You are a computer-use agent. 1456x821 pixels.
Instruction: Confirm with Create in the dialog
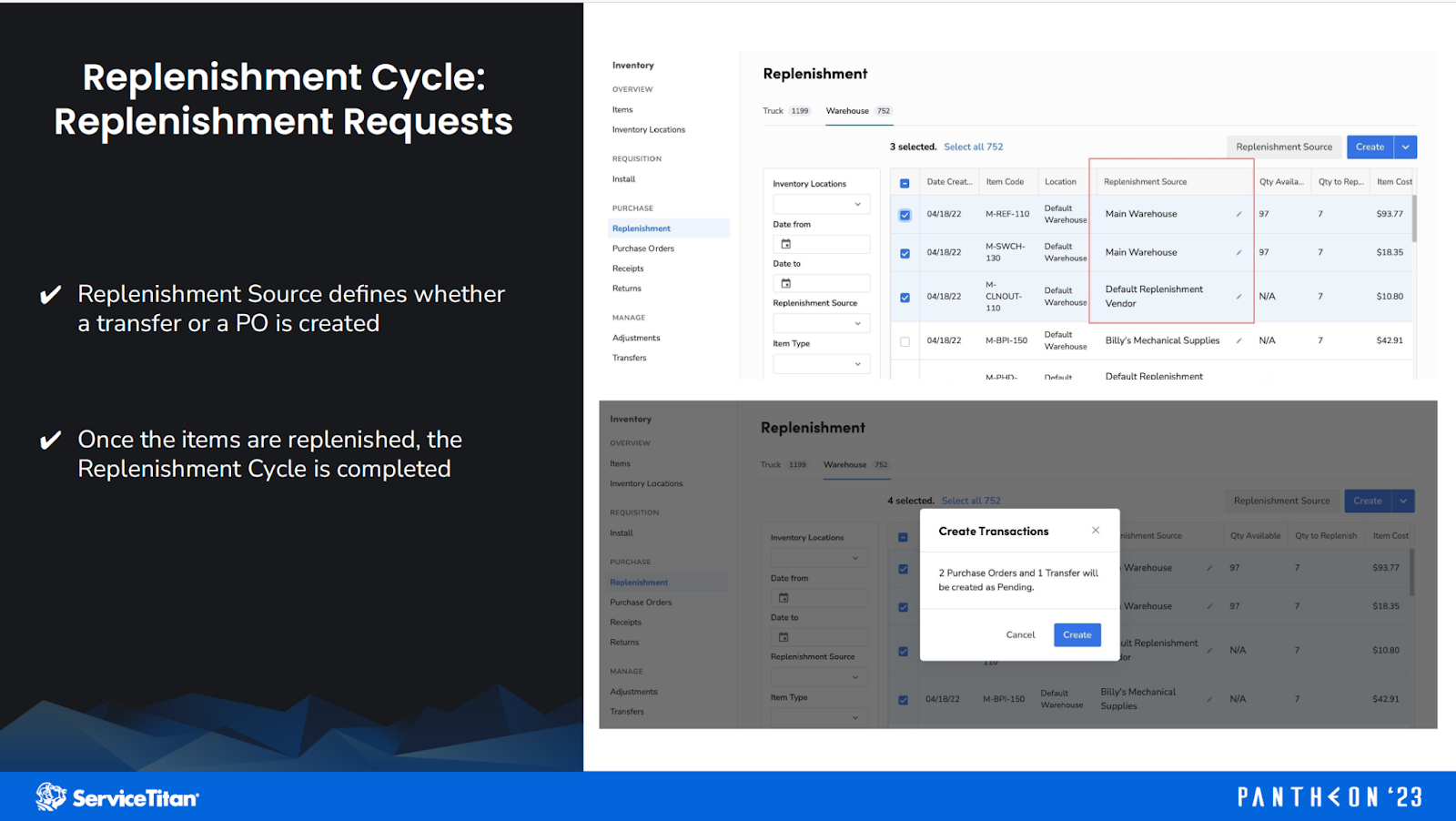pyautogui.click(x=1077, y=634)
